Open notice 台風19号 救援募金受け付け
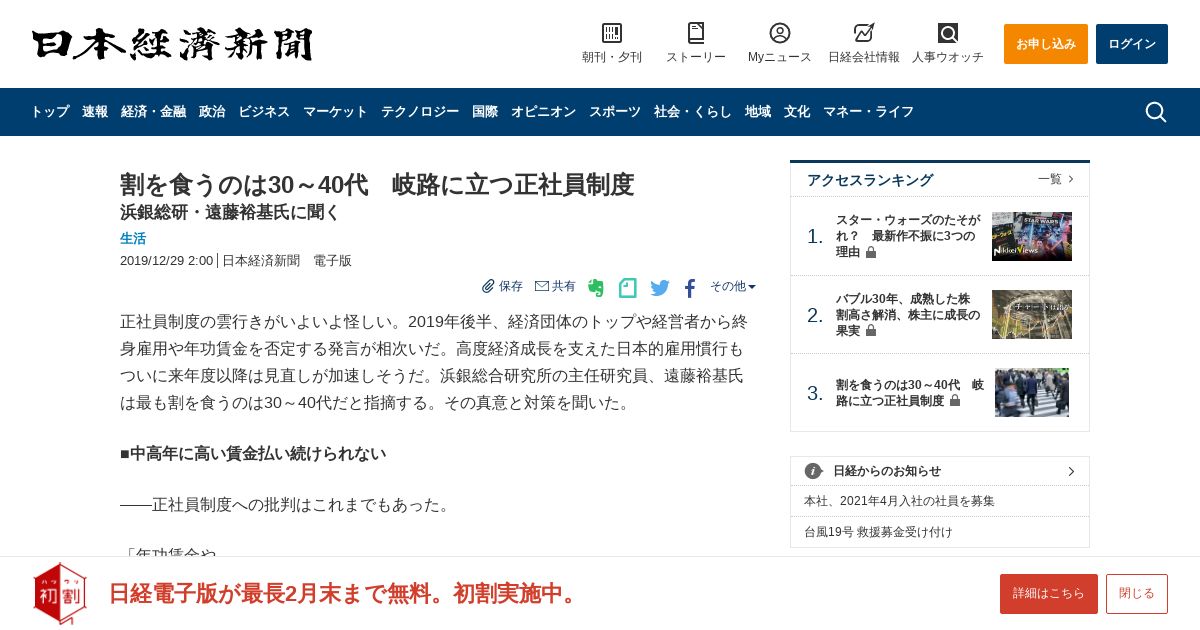The image size is (1200, 630). (x=878, y=532)
